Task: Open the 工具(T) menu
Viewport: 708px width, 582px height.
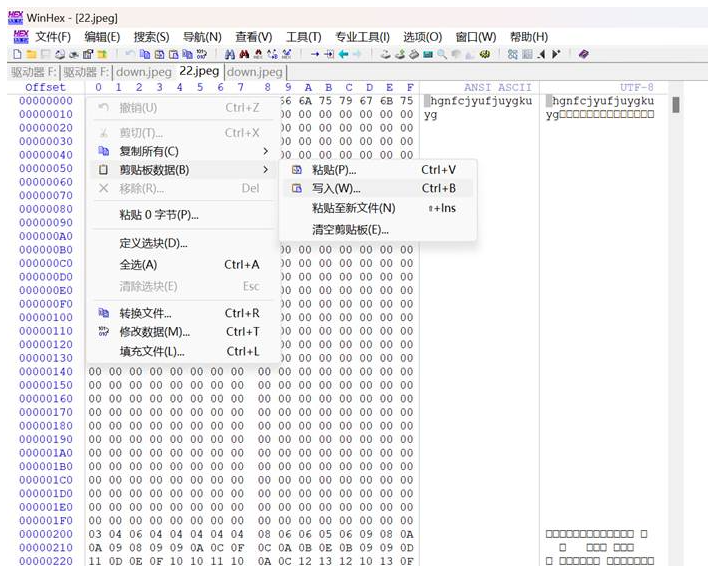Action: click(303, 37)
